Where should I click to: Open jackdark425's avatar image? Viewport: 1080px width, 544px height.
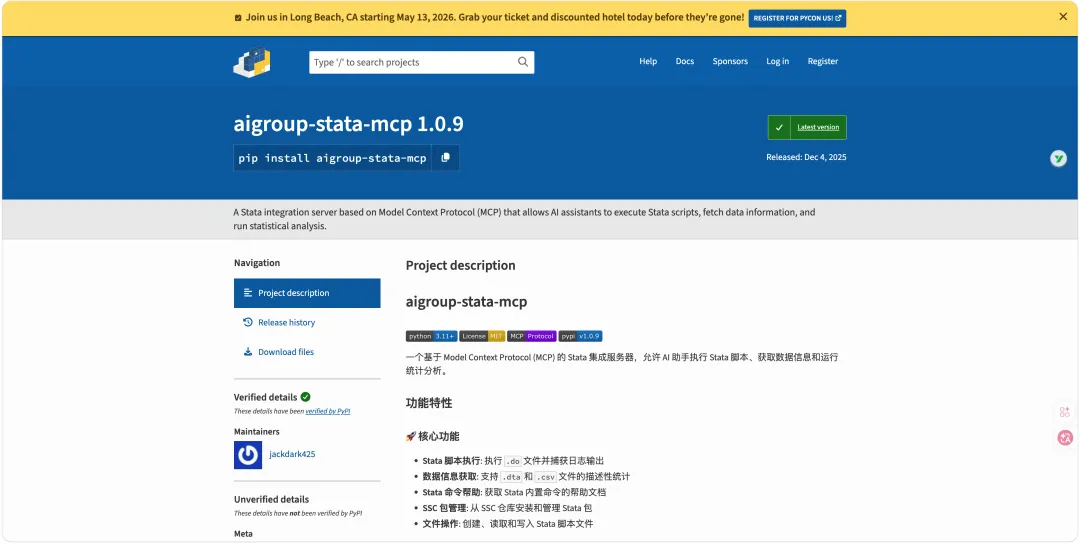248,455
